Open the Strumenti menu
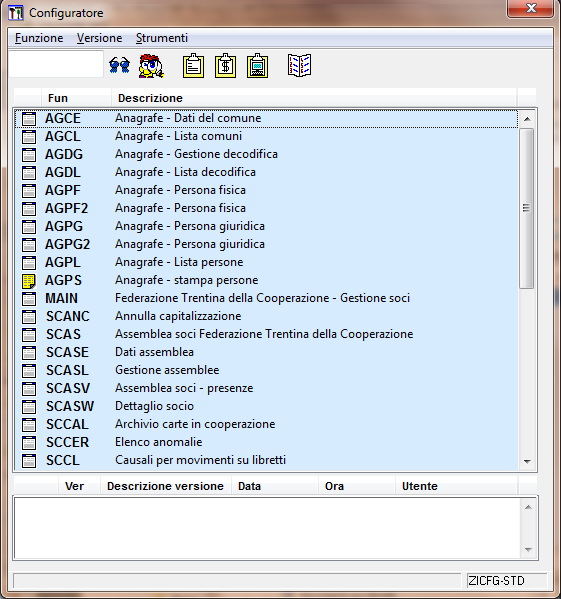This screenshot has height=599, width=561. [162, 38]
